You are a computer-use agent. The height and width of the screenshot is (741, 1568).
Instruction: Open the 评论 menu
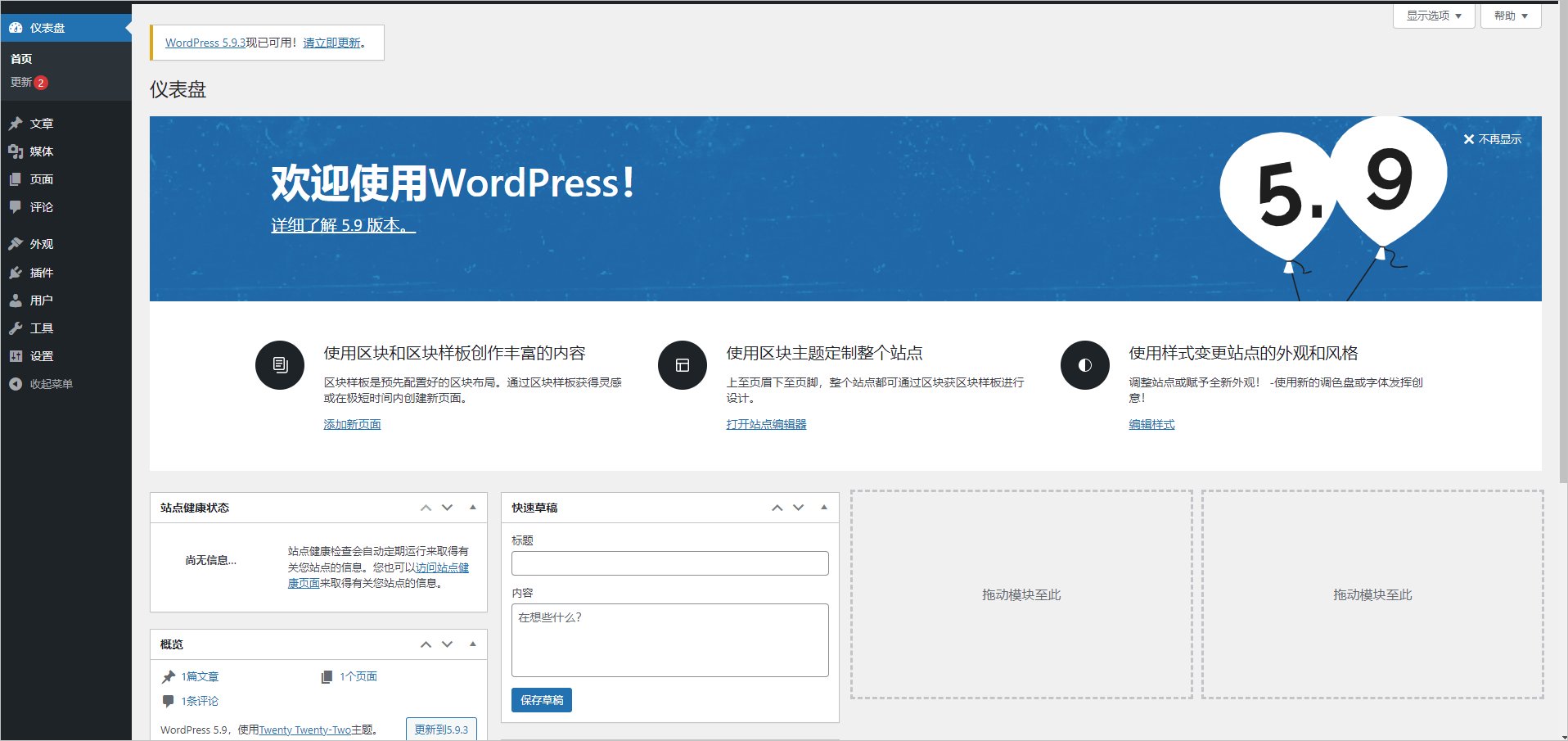coord(65,207)
